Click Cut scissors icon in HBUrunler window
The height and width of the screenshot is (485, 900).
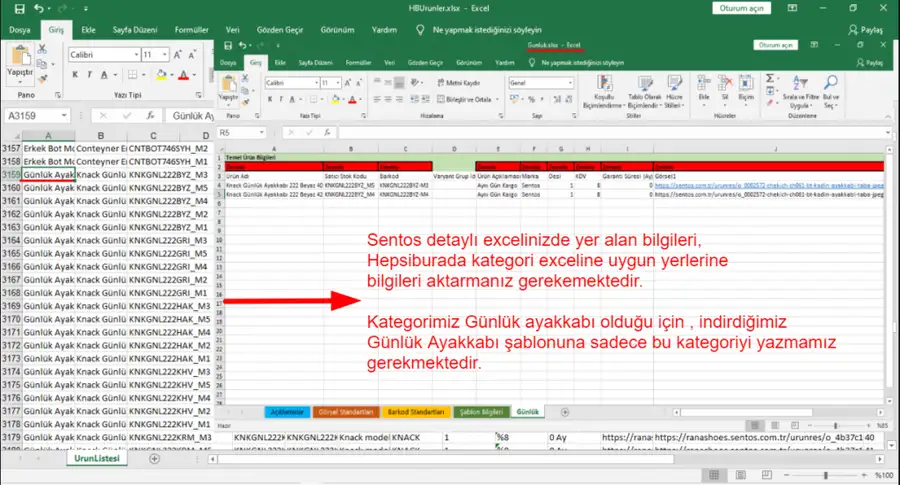(x=42, y=50)
